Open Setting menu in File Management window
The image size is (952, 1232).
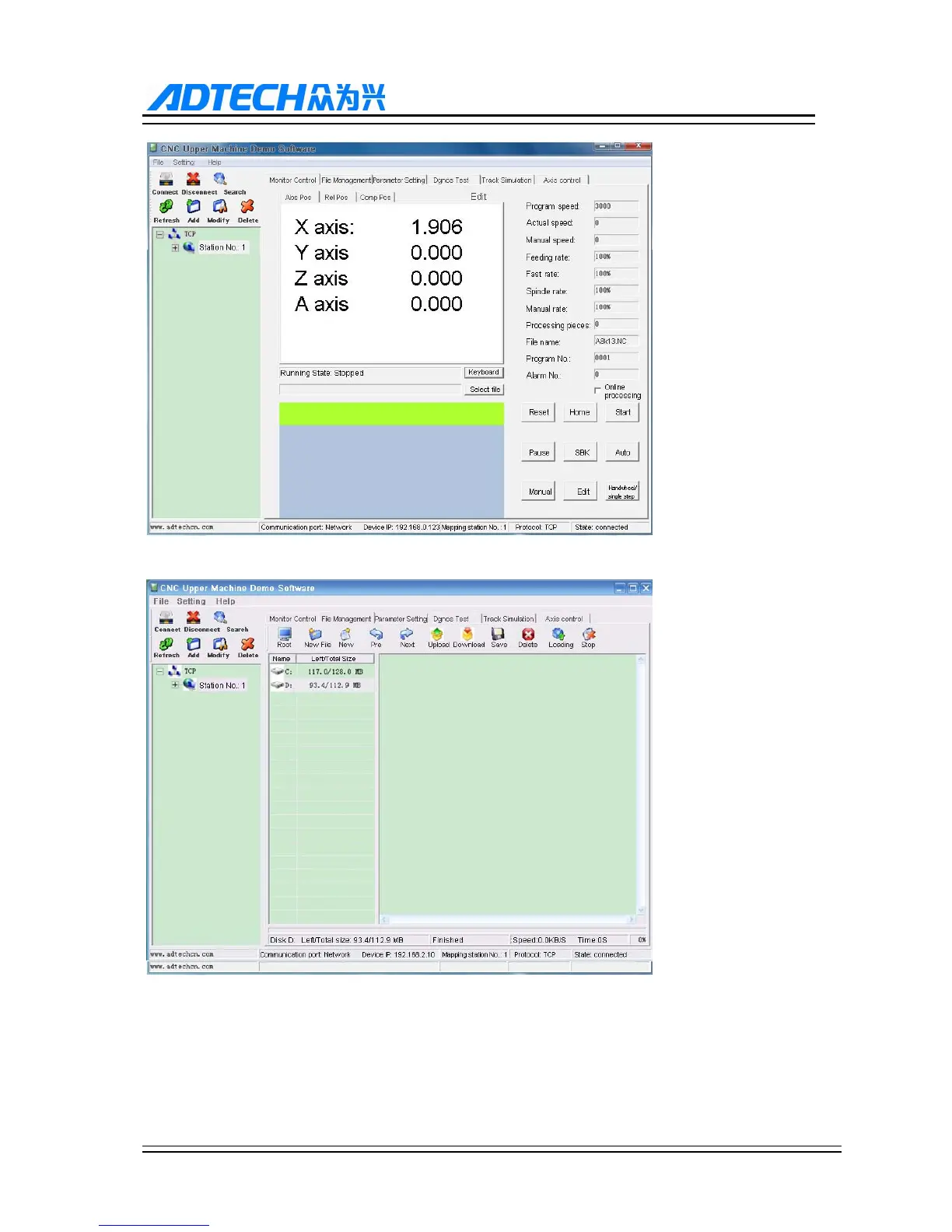191,601
